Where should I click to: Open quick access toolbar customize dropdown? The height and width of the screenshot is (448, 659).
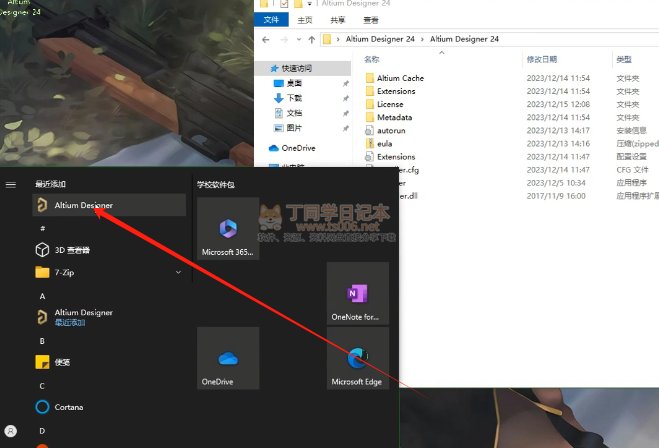click(x=309, y=4)
